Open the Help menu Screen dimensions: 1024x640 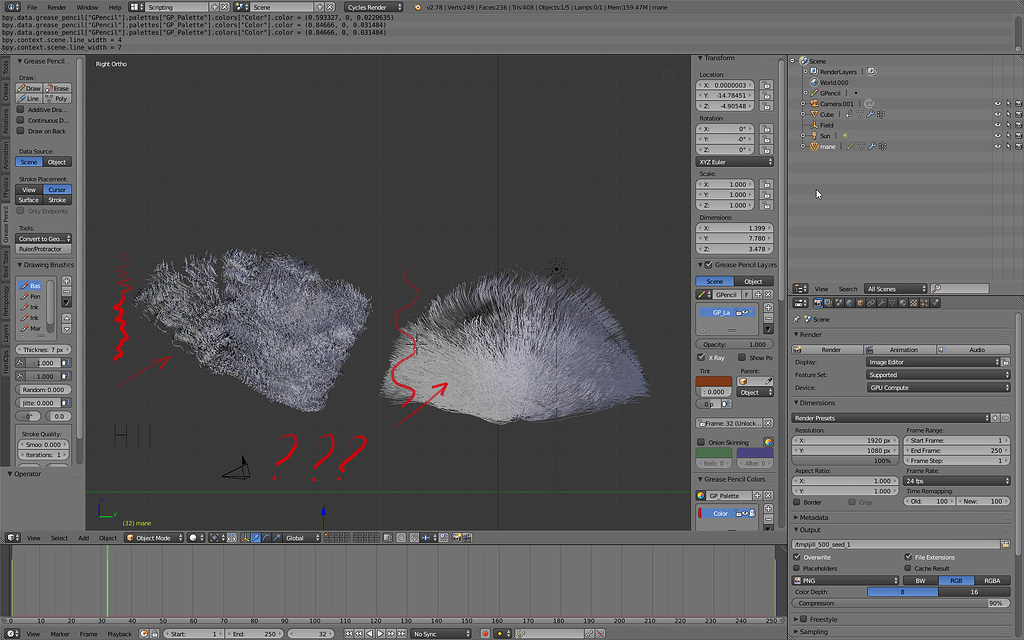click(115, 7)
